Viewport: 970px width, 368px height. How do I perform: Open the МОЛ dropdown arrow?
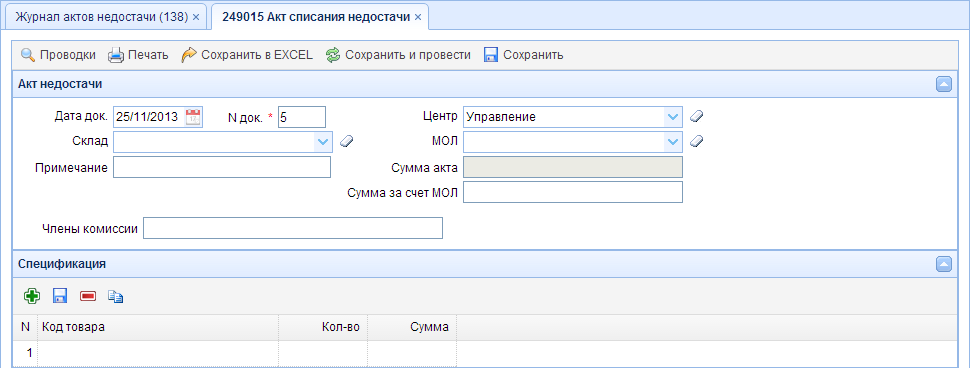pyautogui.click(x=672, y=142)
